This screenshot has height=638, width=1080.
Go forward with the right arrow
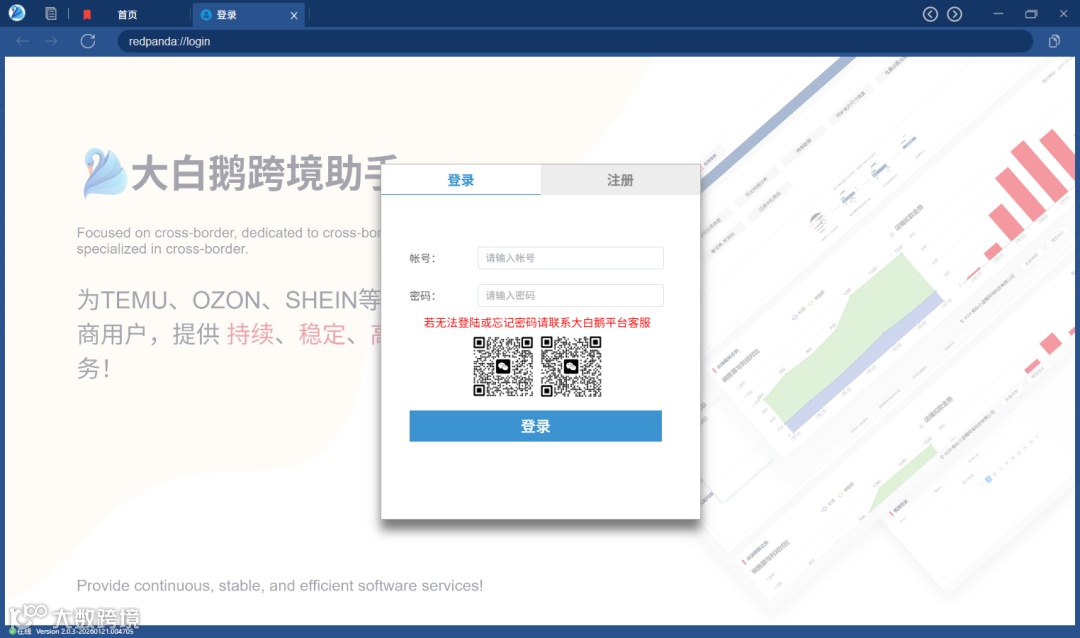click(x=52, y=41)
